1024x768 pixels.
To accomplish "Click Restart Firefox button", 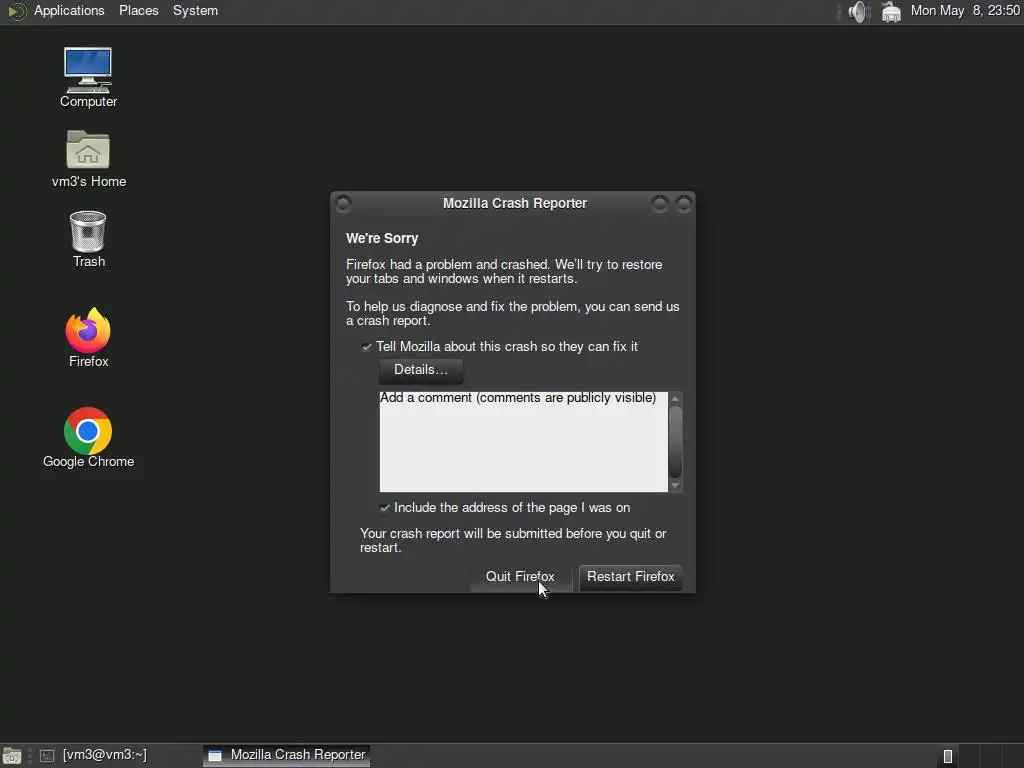I will pyautogui.click(x=631, y=577).
